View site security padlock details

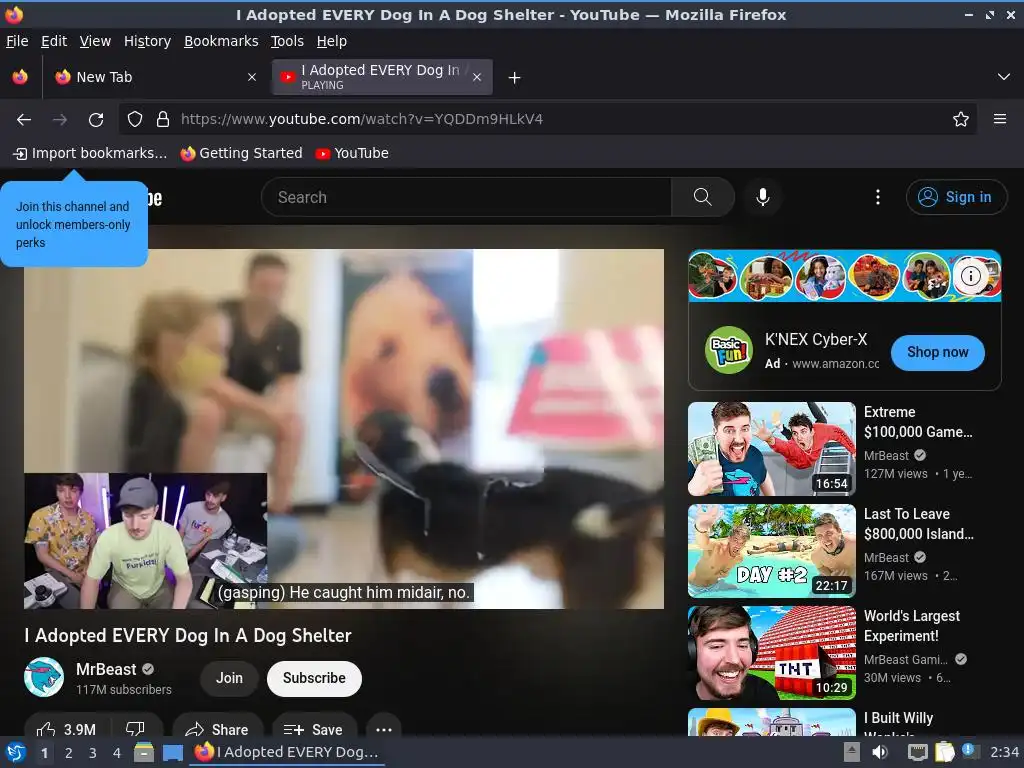(163, 120)
